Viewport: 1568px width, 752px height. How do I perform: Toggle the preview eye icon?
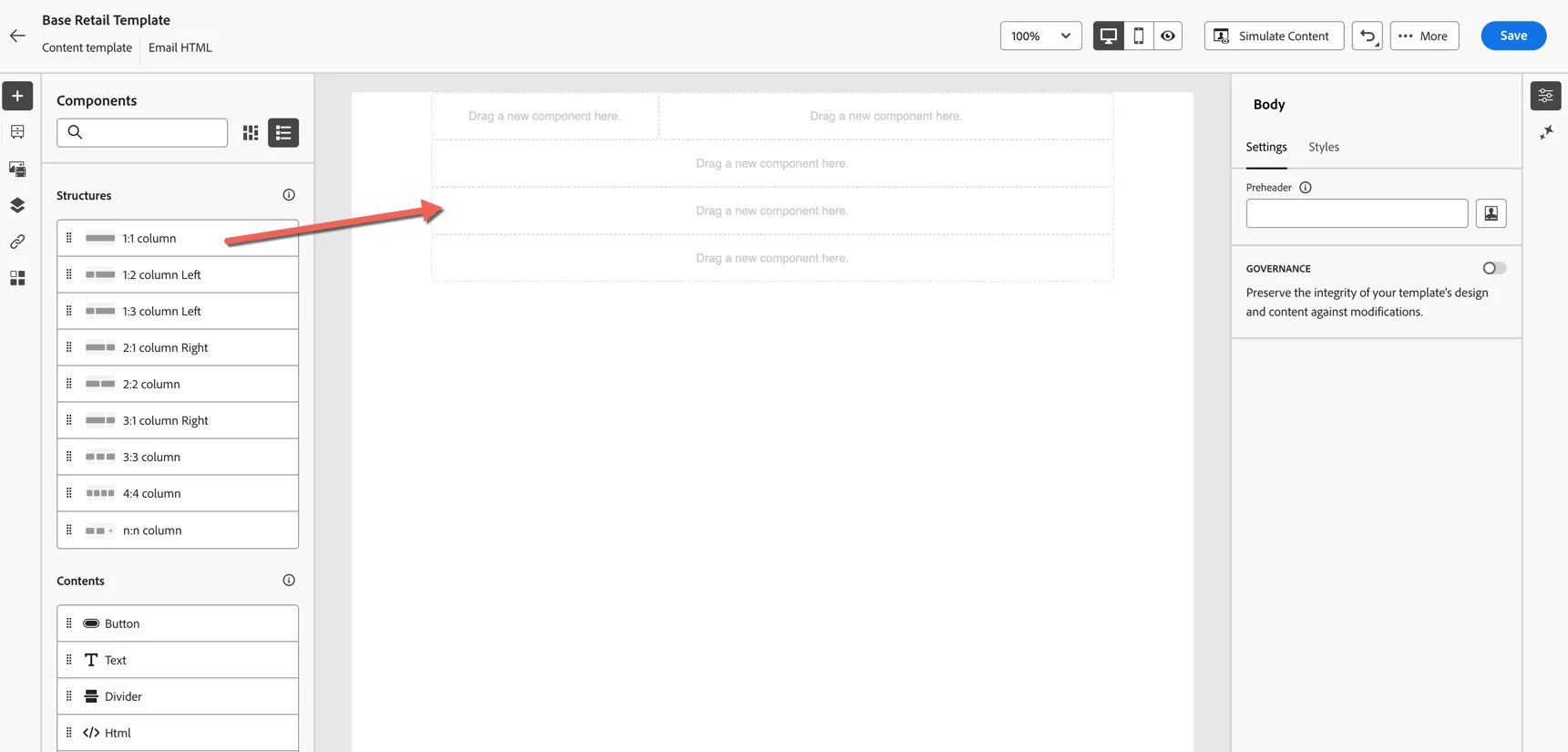[1168, 36]
